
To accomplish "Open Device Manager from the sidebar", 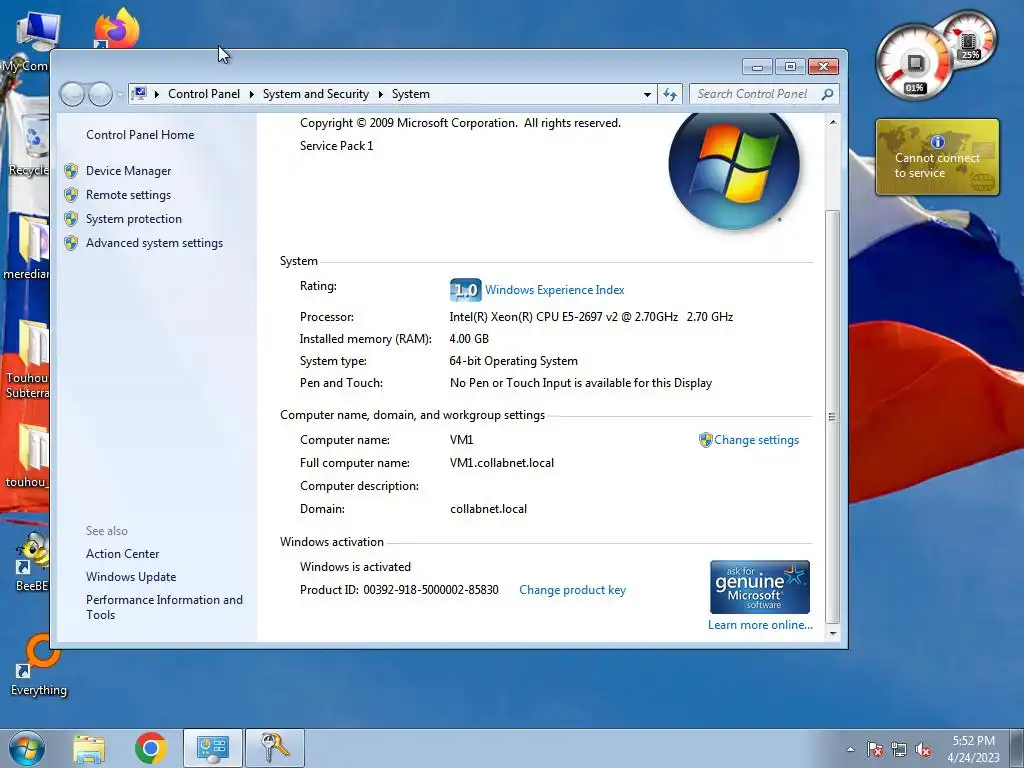I will (128, 170).
